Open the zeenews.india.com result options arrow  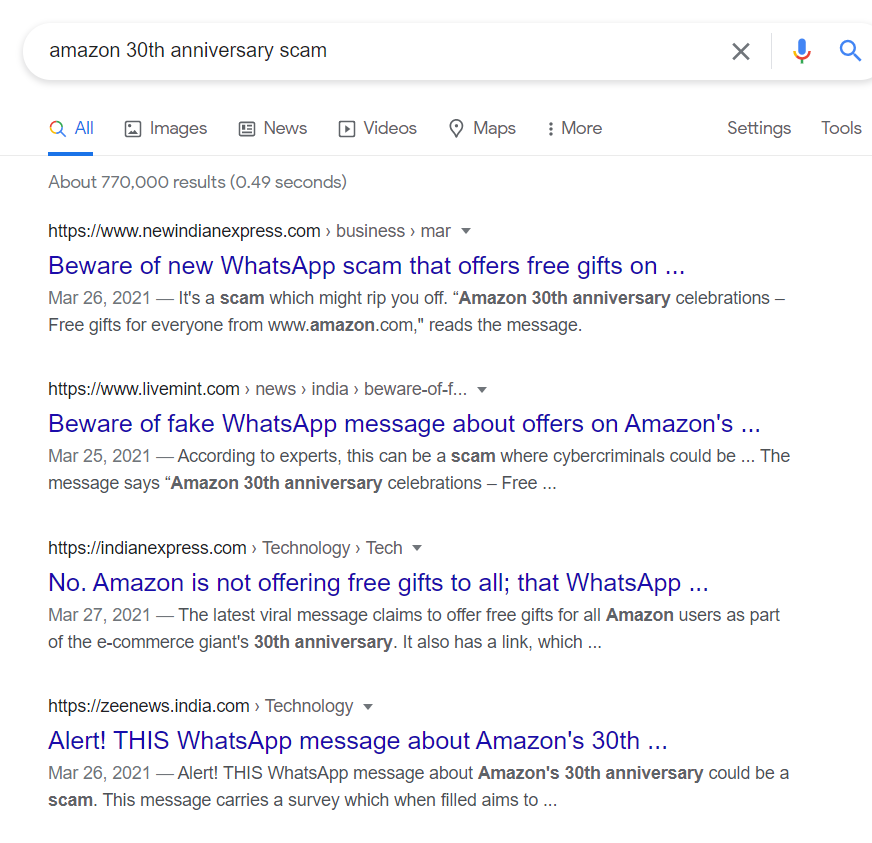368,707
